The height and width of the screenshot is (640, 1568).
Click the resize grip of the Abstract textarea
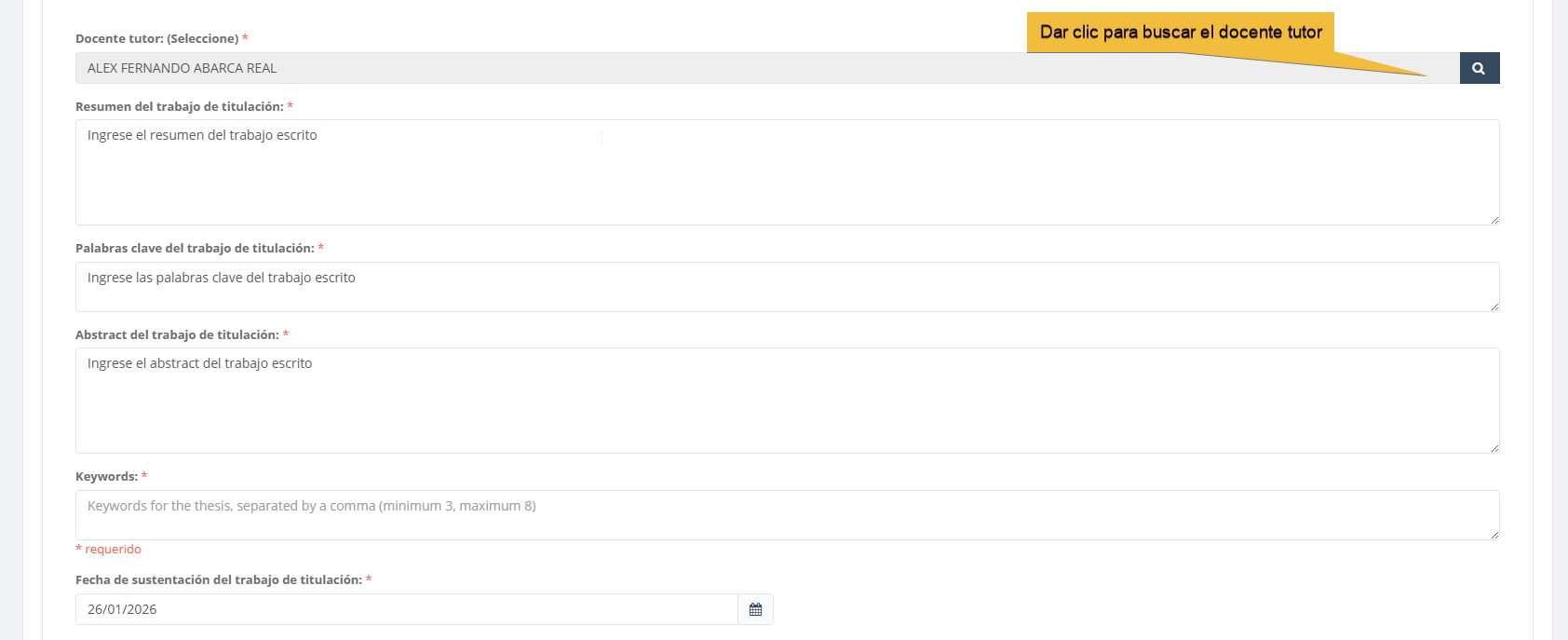[1494, 447]
